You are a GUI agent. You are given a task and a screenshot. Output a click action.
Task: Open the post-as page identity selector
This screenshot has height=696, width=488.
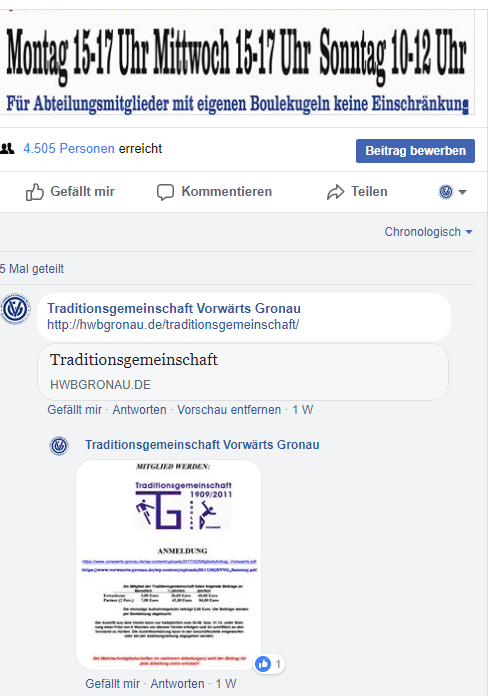[452, 192]
